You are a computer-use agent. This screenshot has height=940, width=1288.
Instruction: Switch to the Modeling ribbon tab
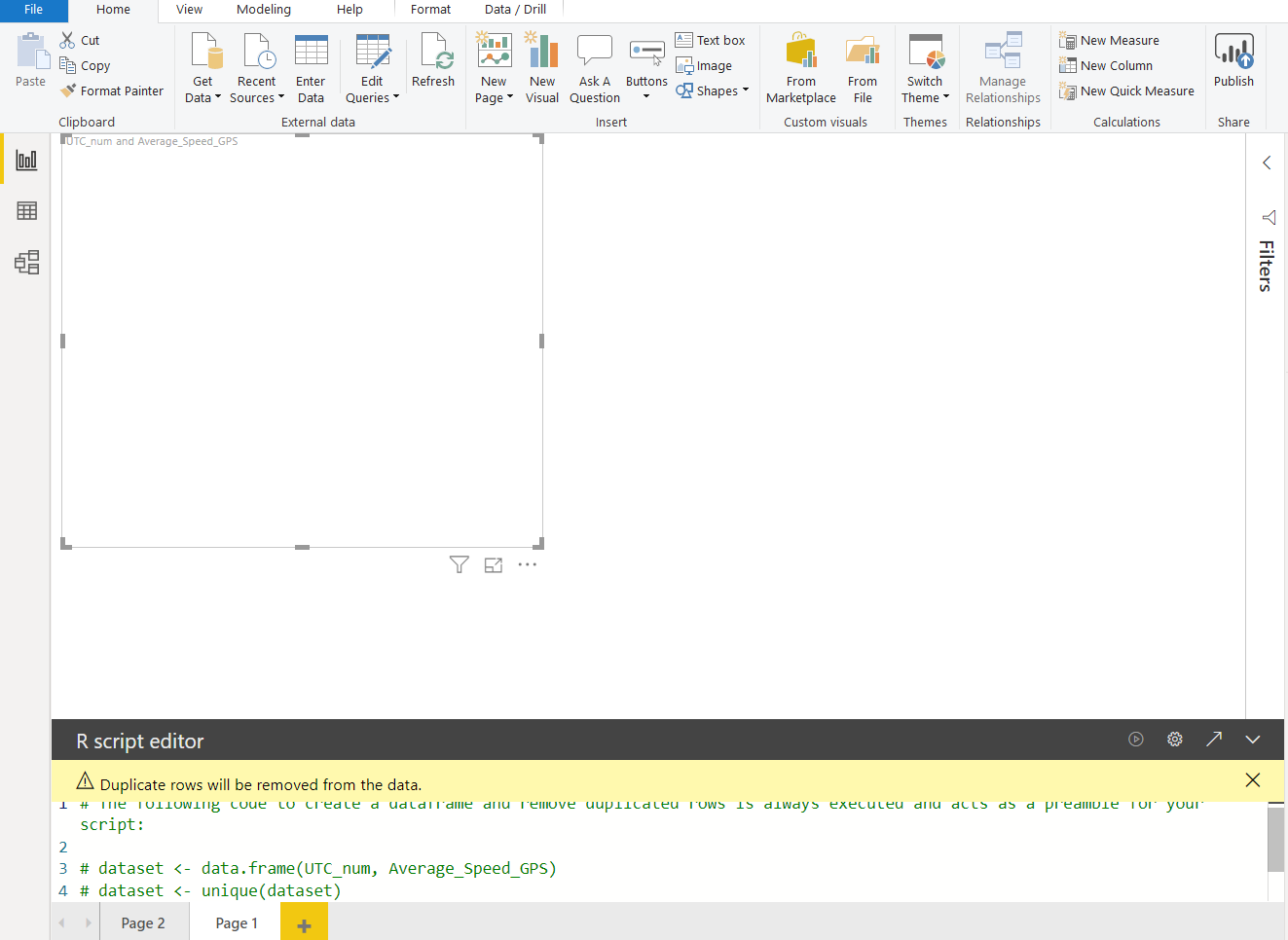[x=264, y=10]
